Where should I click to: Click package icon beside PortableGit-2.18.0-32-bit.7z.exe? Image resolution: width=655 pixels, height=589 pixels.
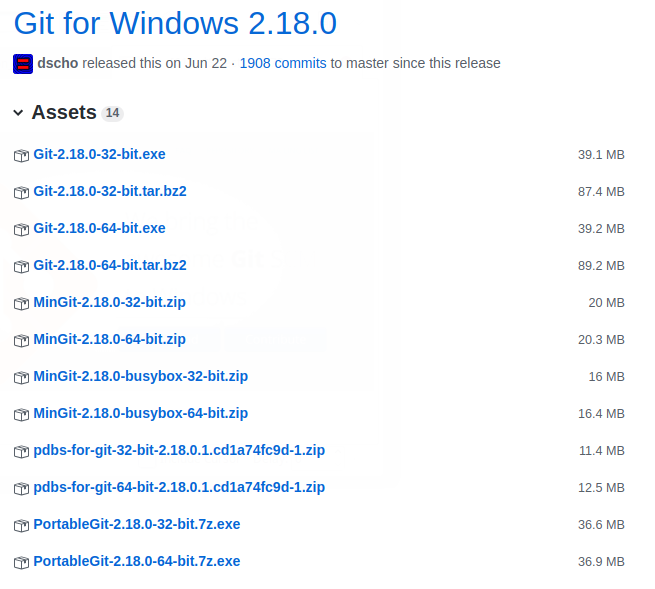coord(21,526)
